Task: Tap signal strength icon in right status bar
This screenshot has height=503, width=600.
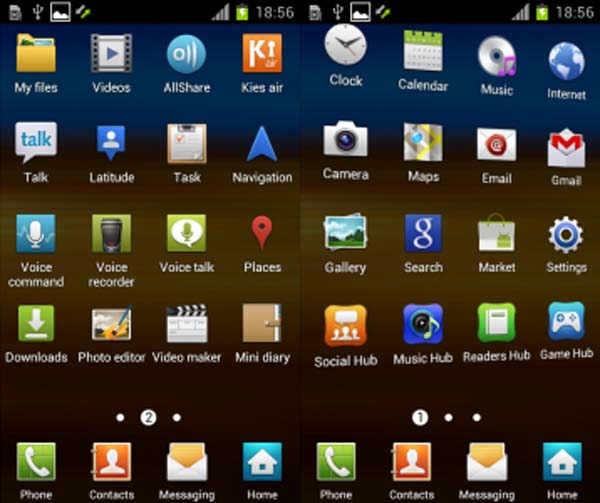Action: coord(521,12)
